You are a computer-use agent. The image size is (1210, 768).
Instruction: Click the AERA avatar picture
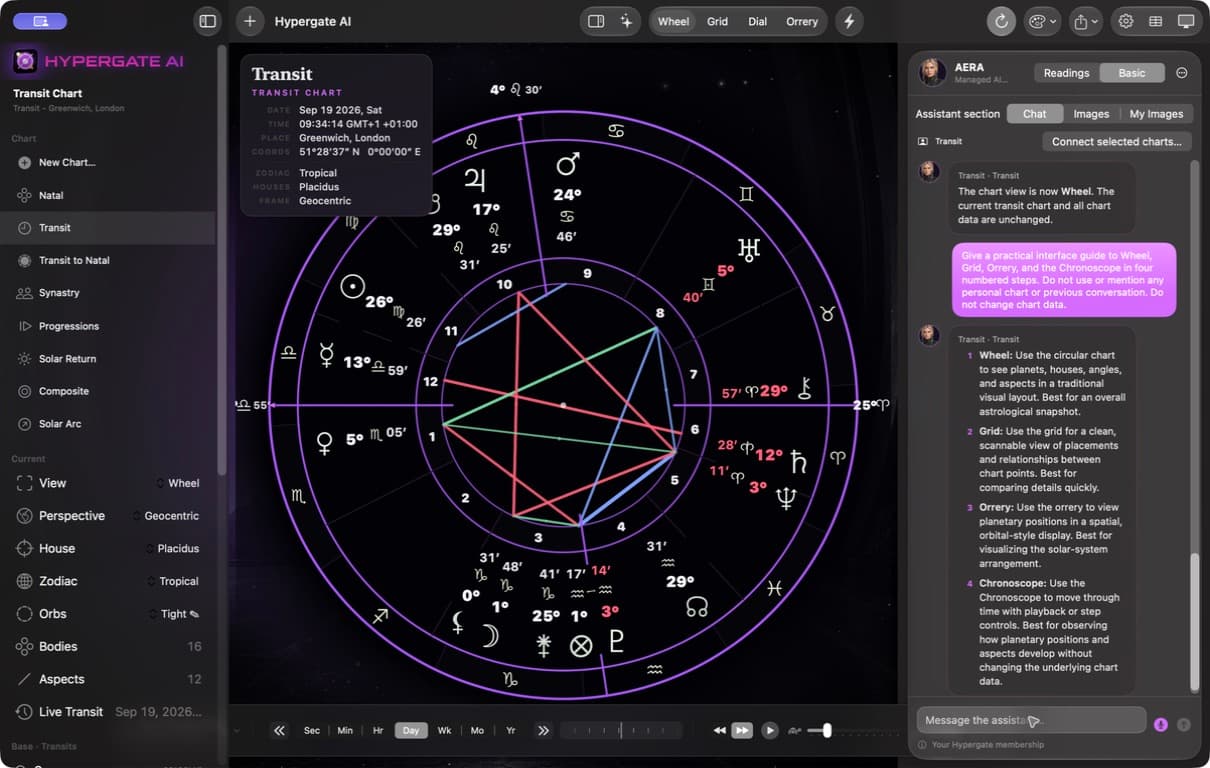[x=933, y=72]
